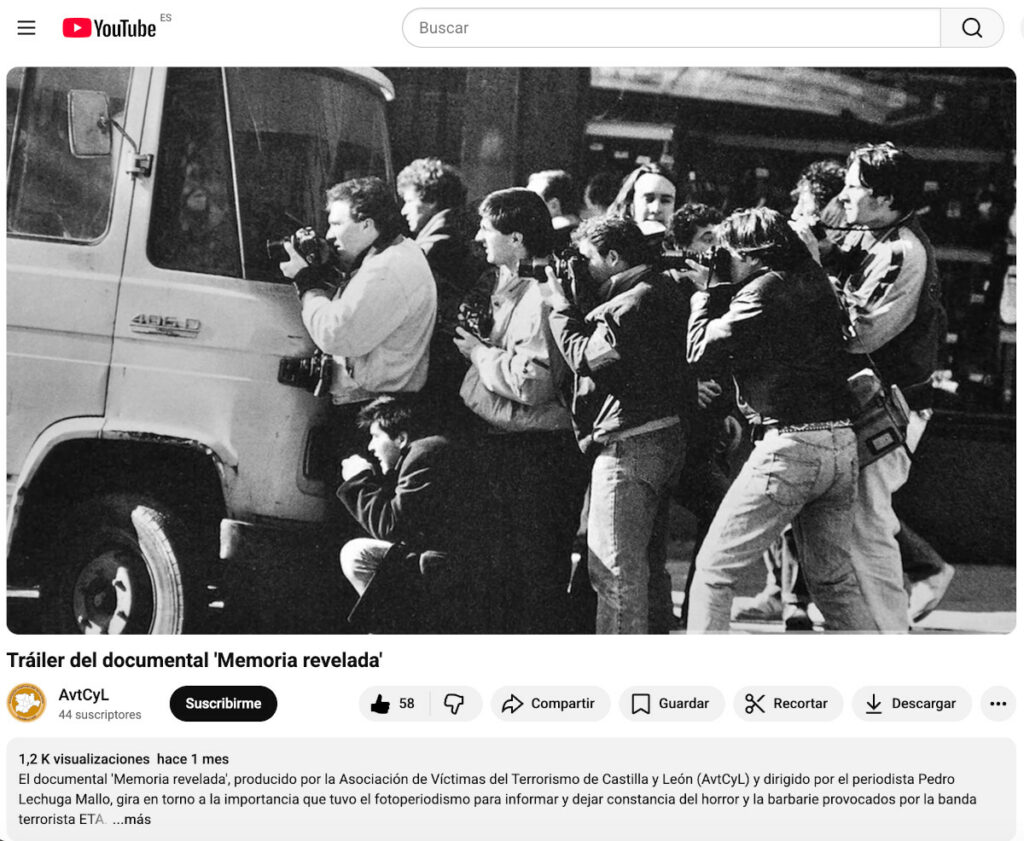The height and width of the screenshot is (841, 1024).
Task: Share the video with Compartir
Action: (x=551, y=703)
